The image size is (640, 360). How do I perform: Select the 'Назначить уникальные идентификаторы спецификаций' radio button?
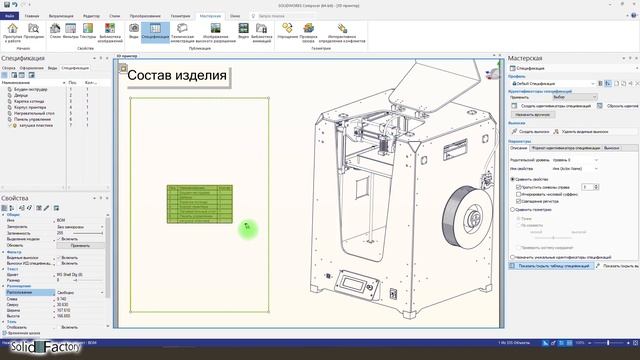513,257
